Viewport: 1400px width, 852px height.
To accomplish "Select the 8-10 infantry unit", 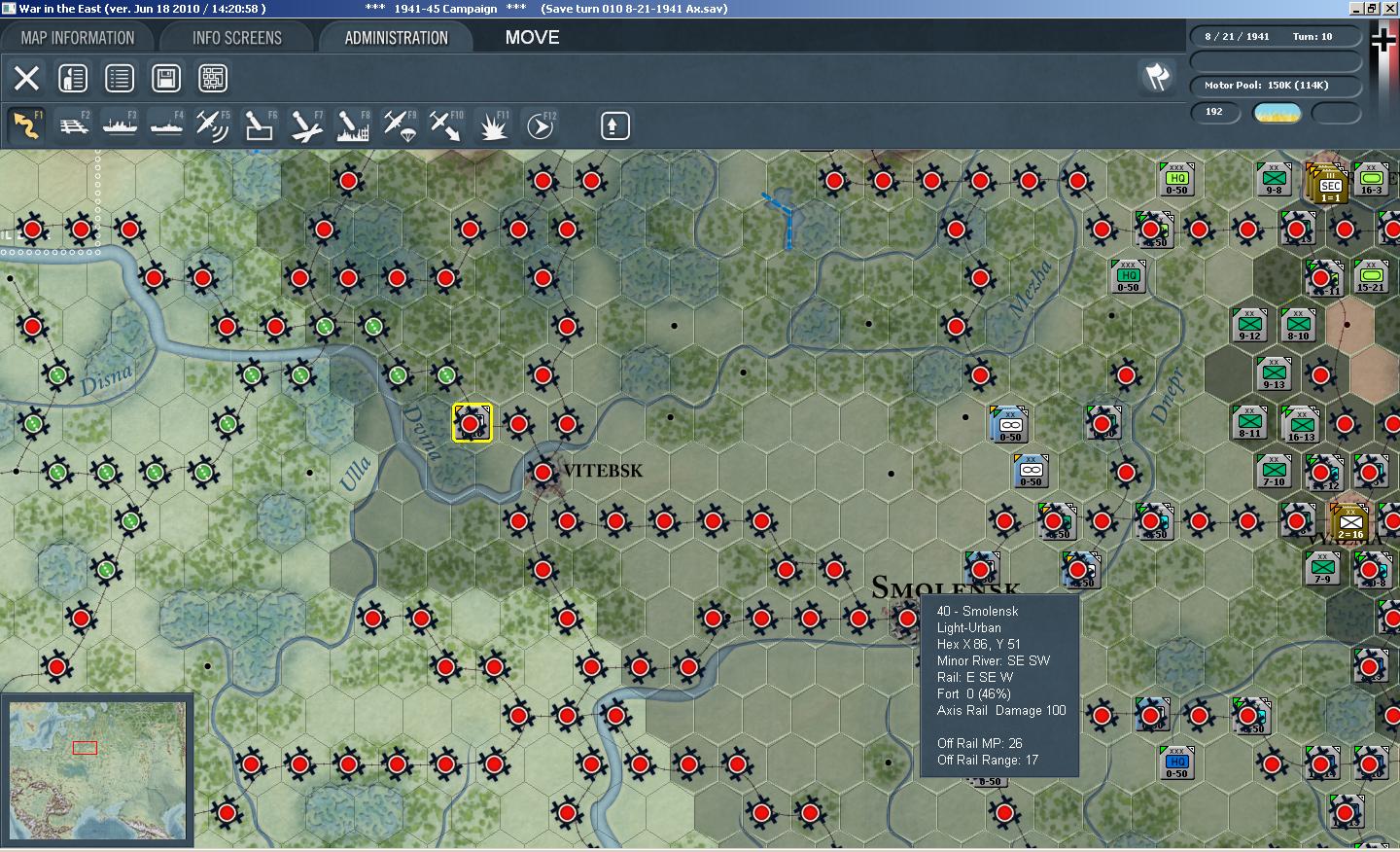I will click(x=1298, y=325).
